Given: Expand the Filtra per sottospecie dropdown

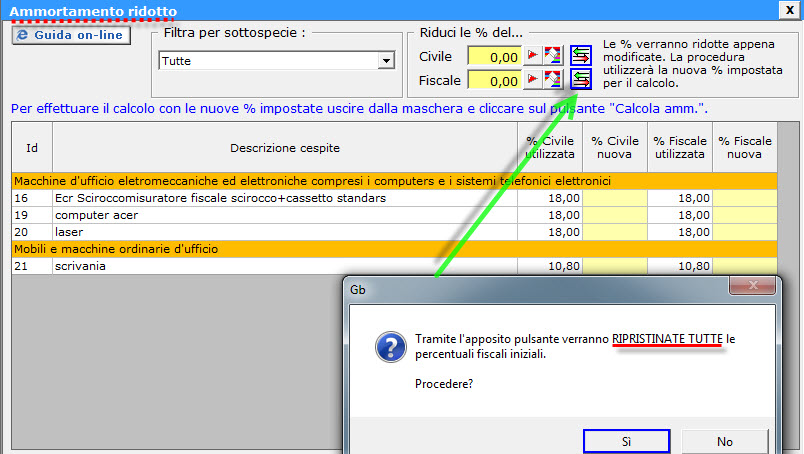Looking at the screenshot, I should 385,62.
